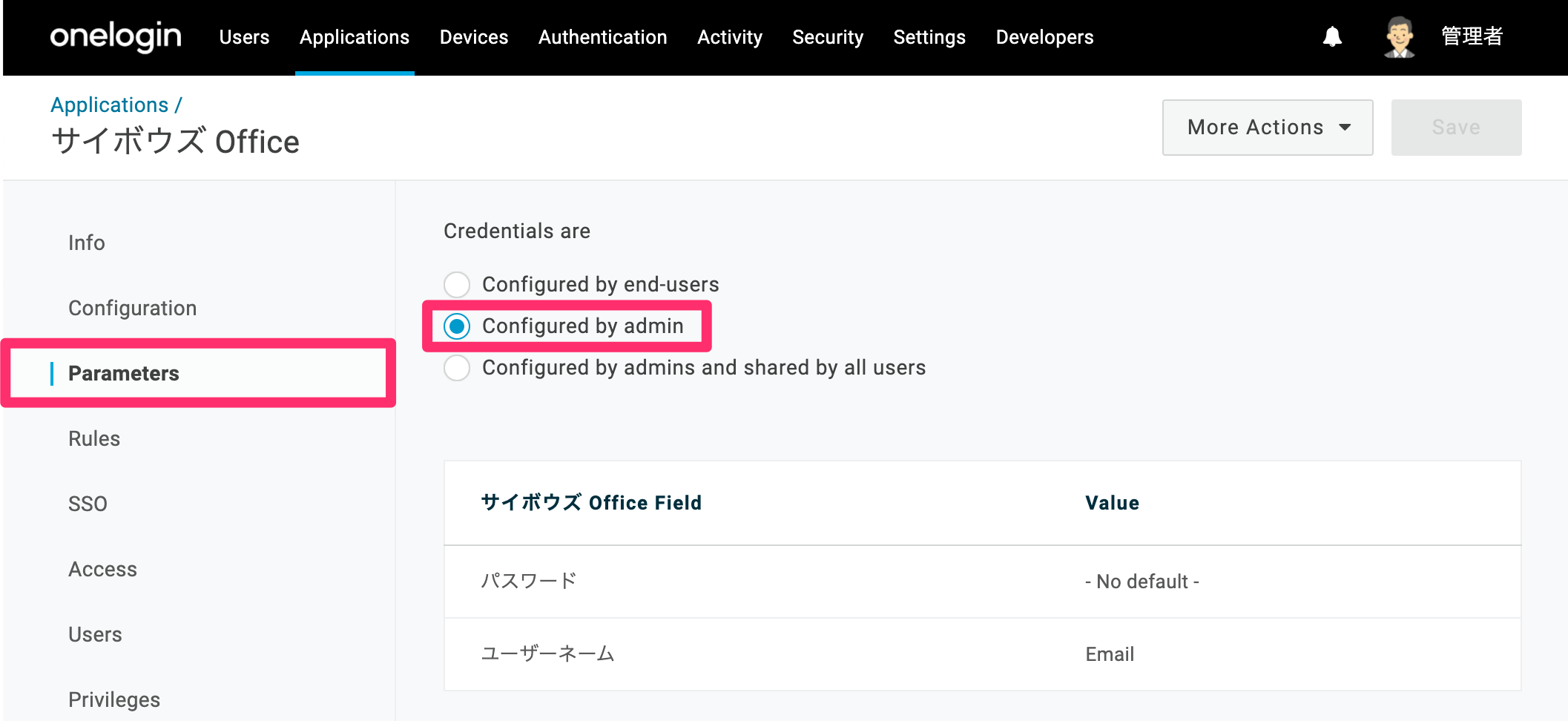The height and width of the screenshot is (721, 1568).
Task: Click the onelogin logo
Action: point(116,36)
